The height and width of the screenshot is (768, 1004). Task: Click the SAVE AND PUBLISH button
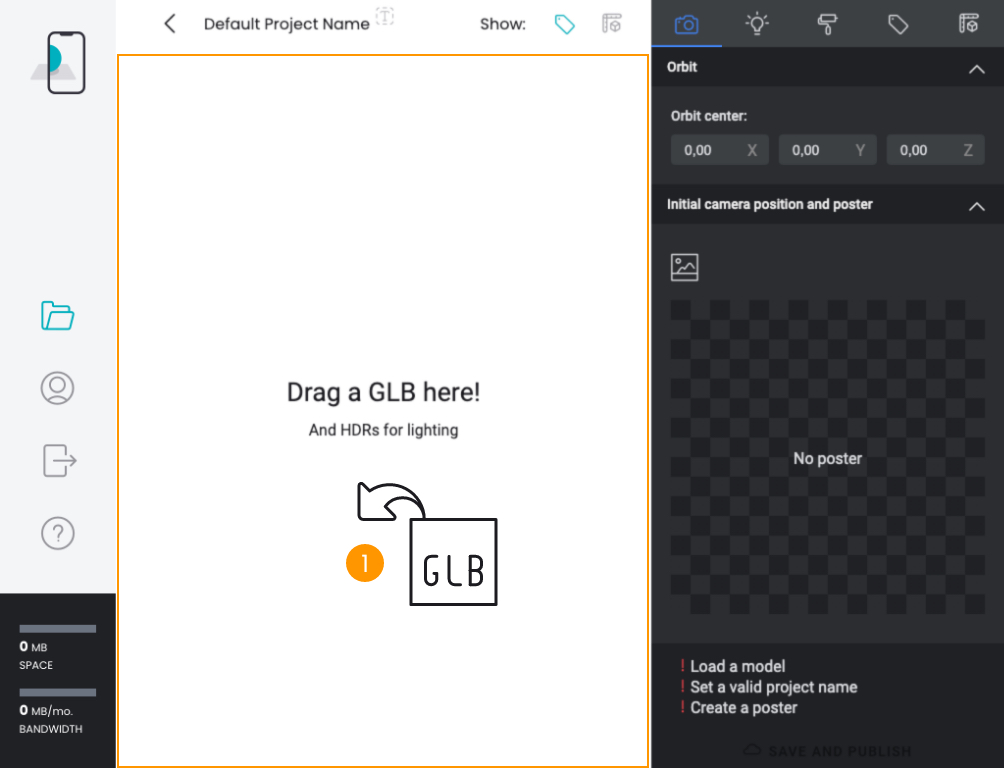tap(827, 751)
